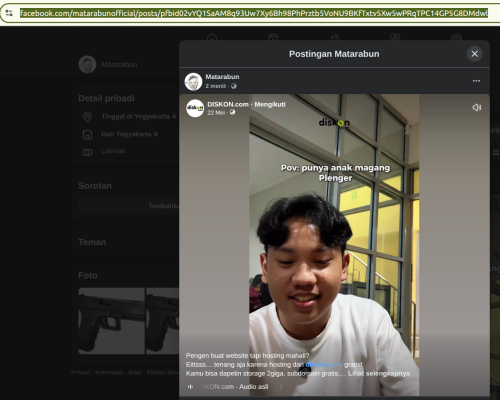Click Matarabun's avatar in the post header
Viewport: 500px width, 400px height.
[193, 82]
